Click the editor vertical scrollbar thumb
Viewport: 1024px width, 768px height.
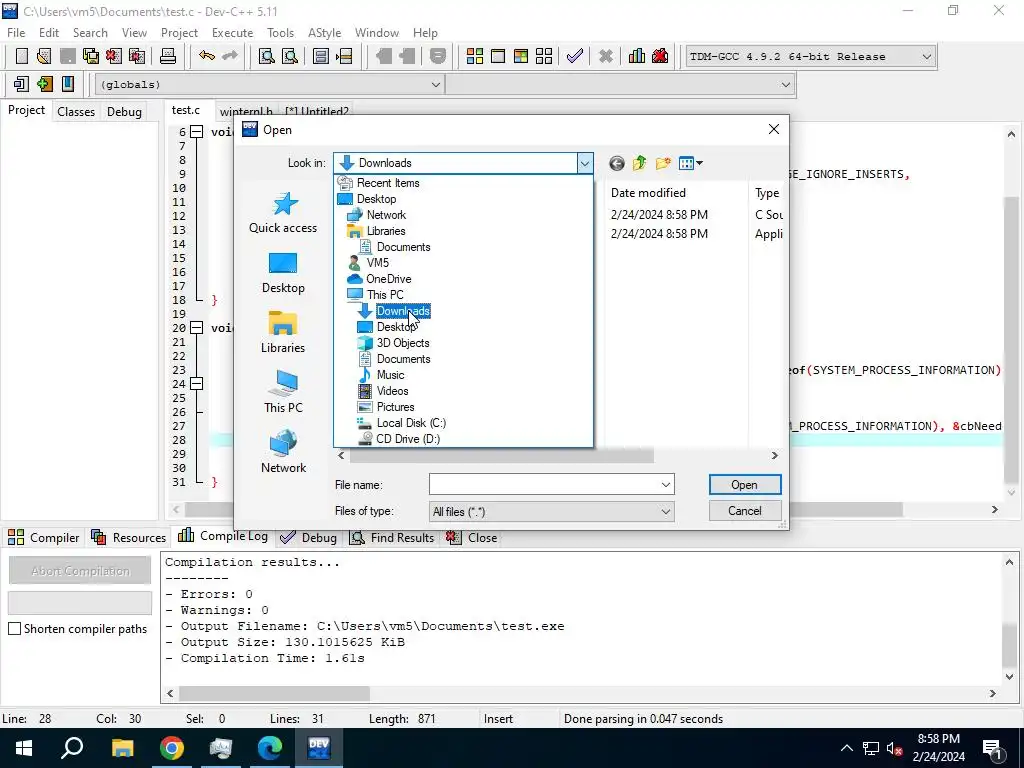click(x=1011, y=340)
